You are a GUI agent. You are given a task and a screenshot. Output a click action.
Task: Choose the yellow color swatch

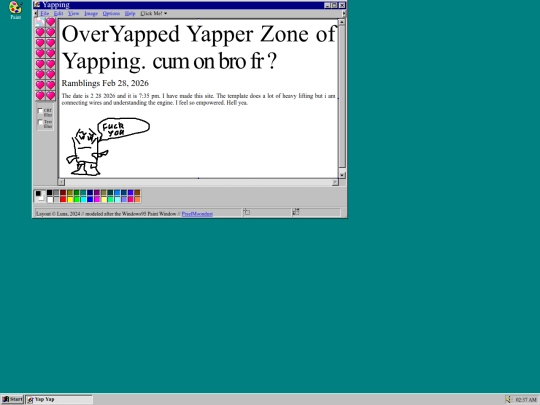[x=70, y=199]
